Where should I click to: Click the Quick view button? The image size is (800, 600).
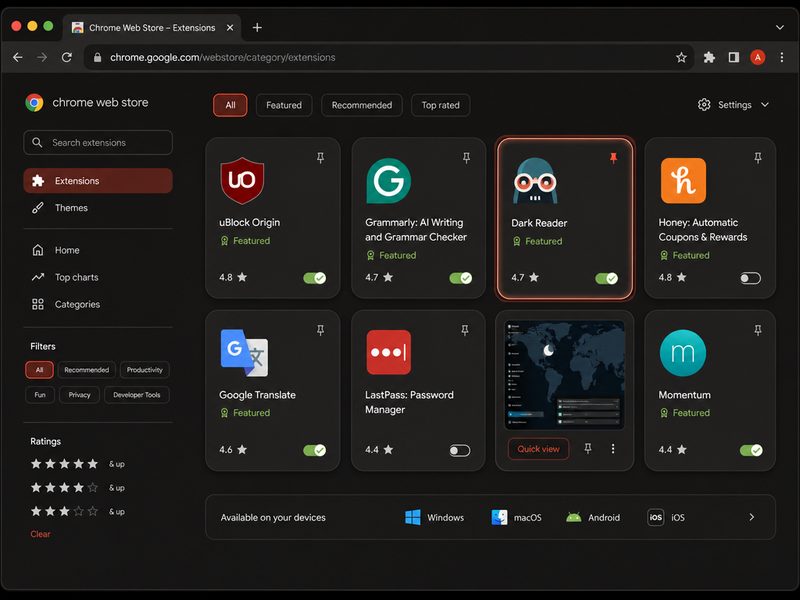point(538,449)
